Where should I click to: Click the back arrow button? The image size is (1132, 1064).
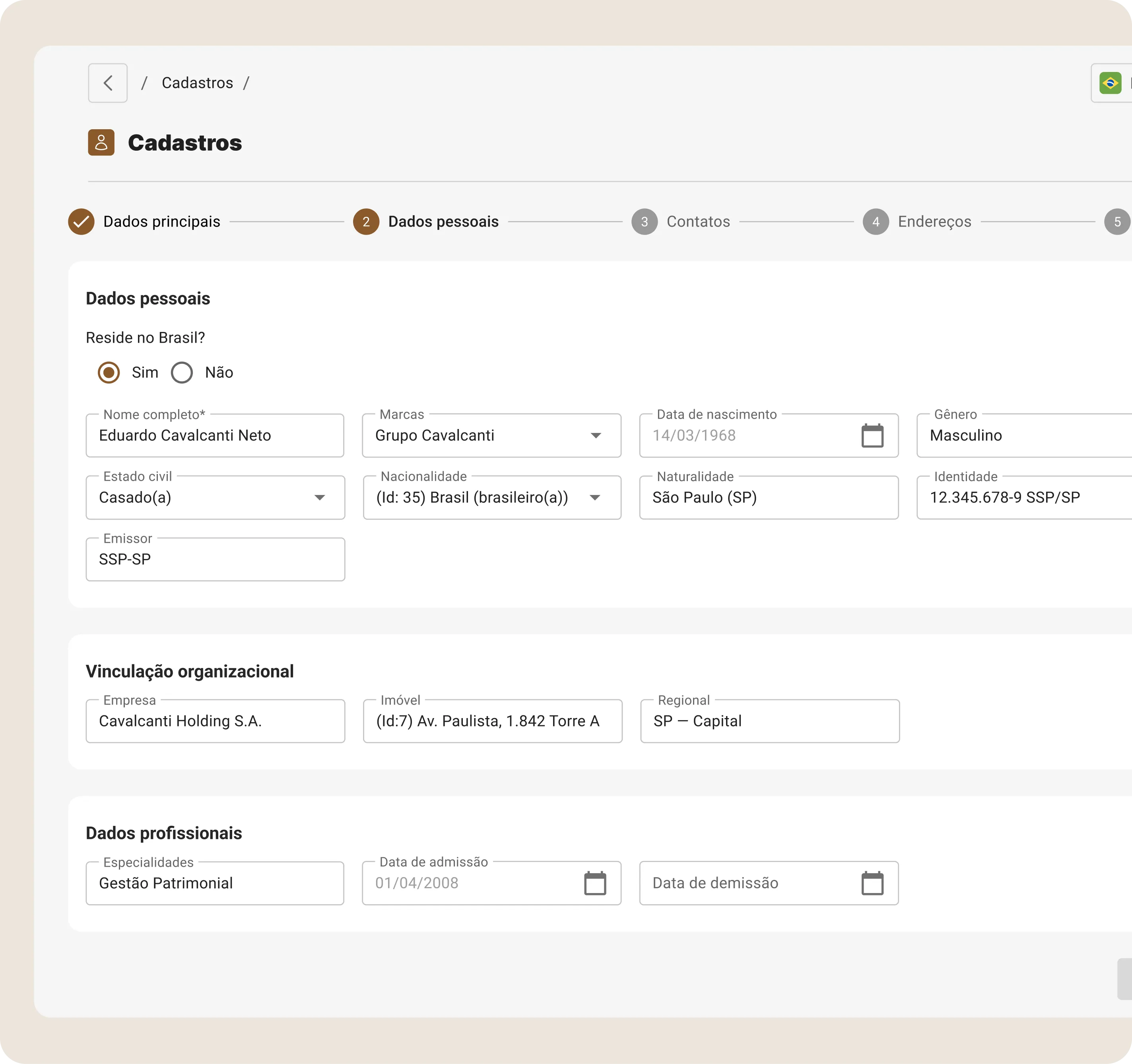coord(108,83)
